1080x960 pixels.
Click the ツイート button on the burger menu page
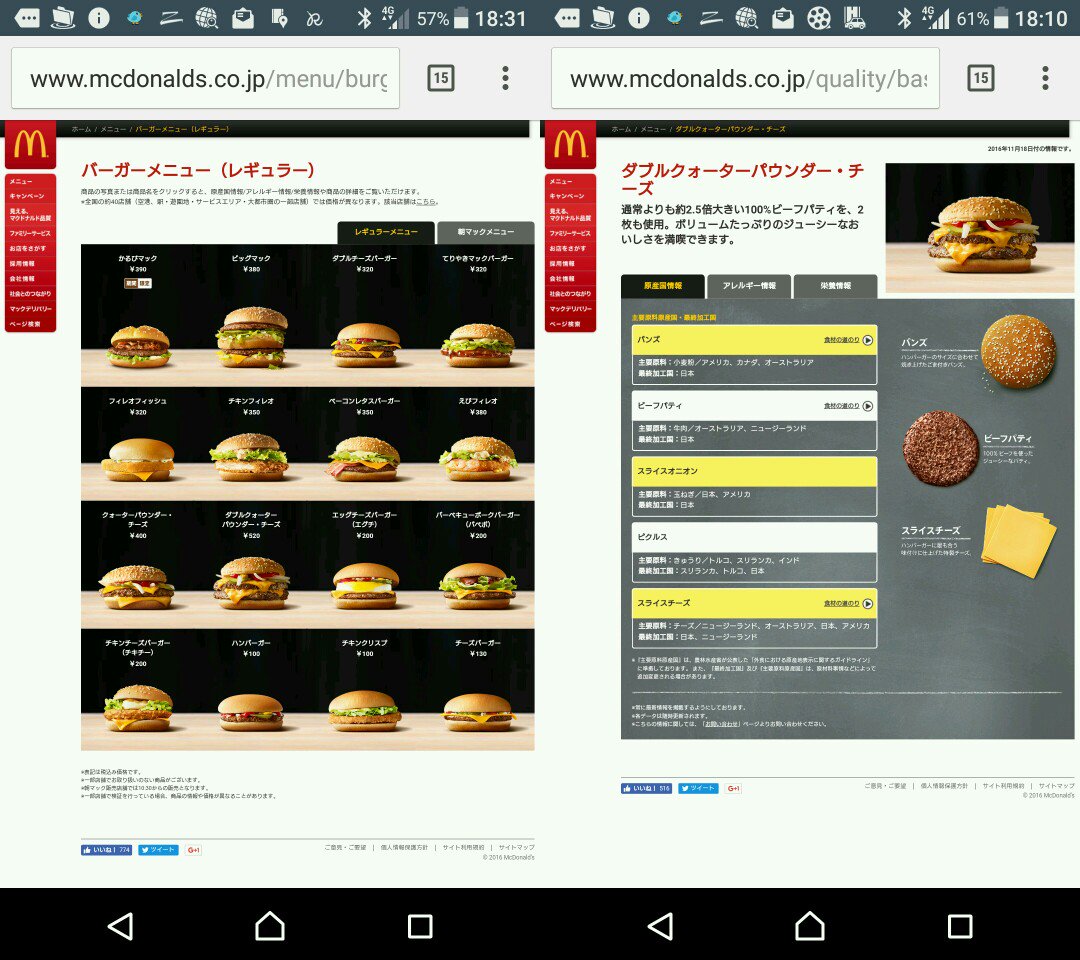click(158, 850)
